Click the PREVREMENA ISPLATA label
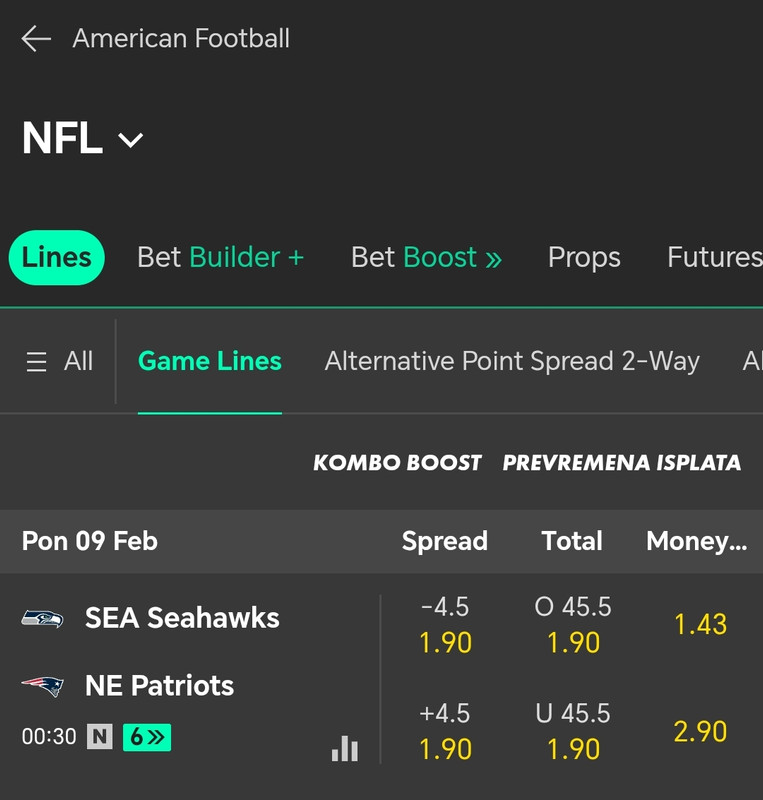The width and height of the screenshot is (763, 800). (x=621, y=463)
